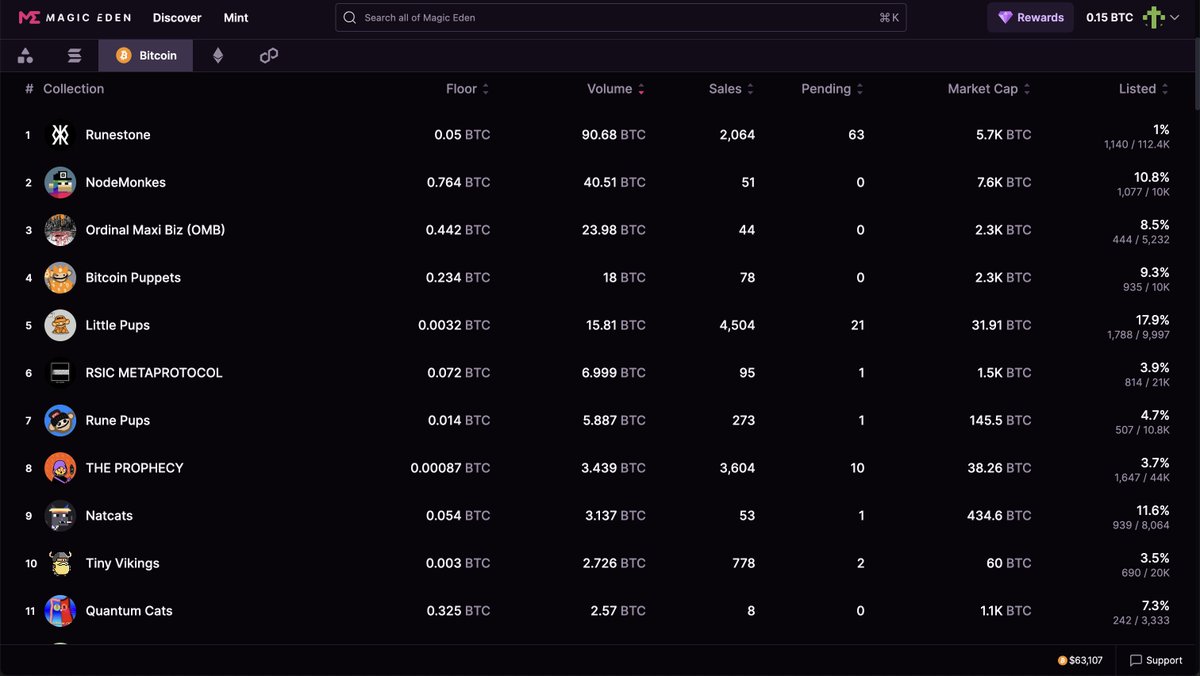Open Runestone collection thumbnail
Screen dimensions: 1200x676
(60, 135)
